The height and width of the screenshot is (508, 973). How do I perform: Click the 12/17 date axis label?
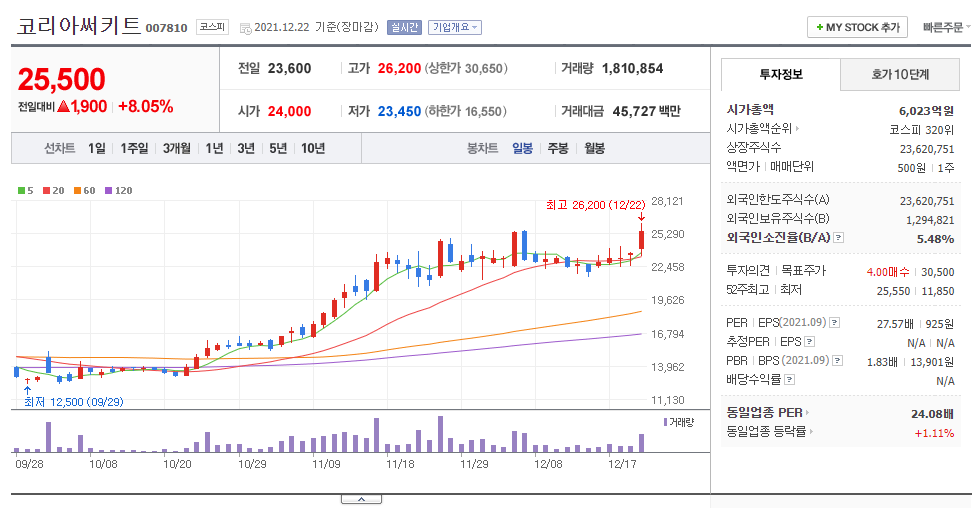point(622,464)
